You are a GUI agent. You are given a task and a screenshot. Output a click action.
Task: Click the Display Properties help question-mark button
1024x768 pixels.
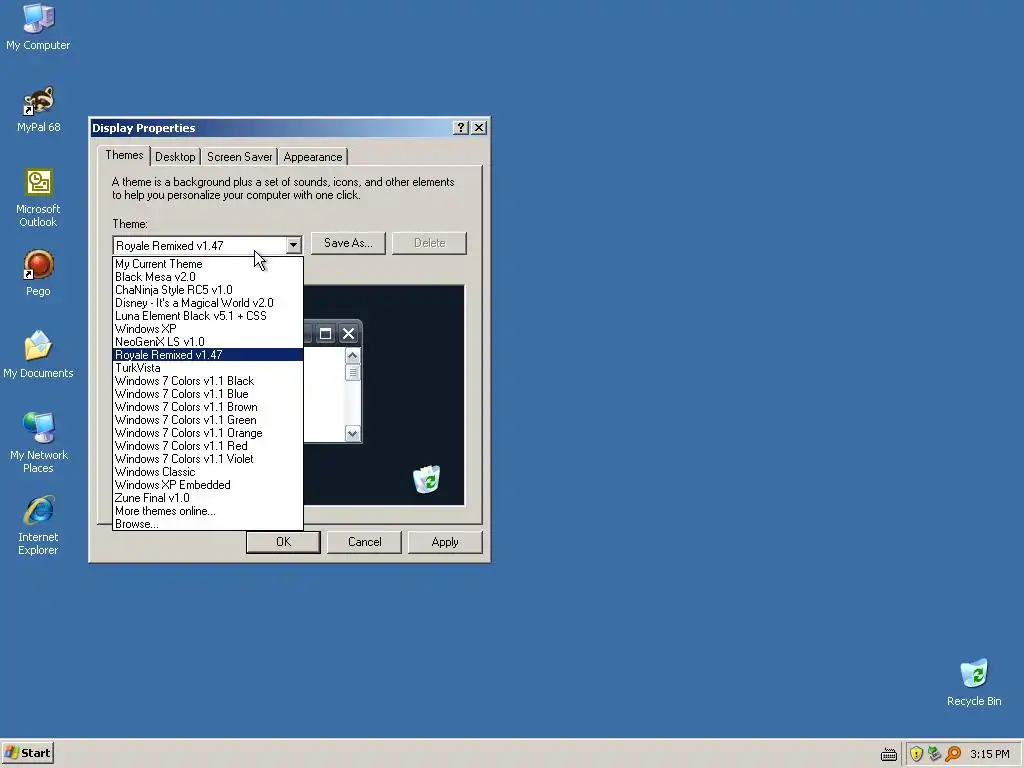(460, 127)
